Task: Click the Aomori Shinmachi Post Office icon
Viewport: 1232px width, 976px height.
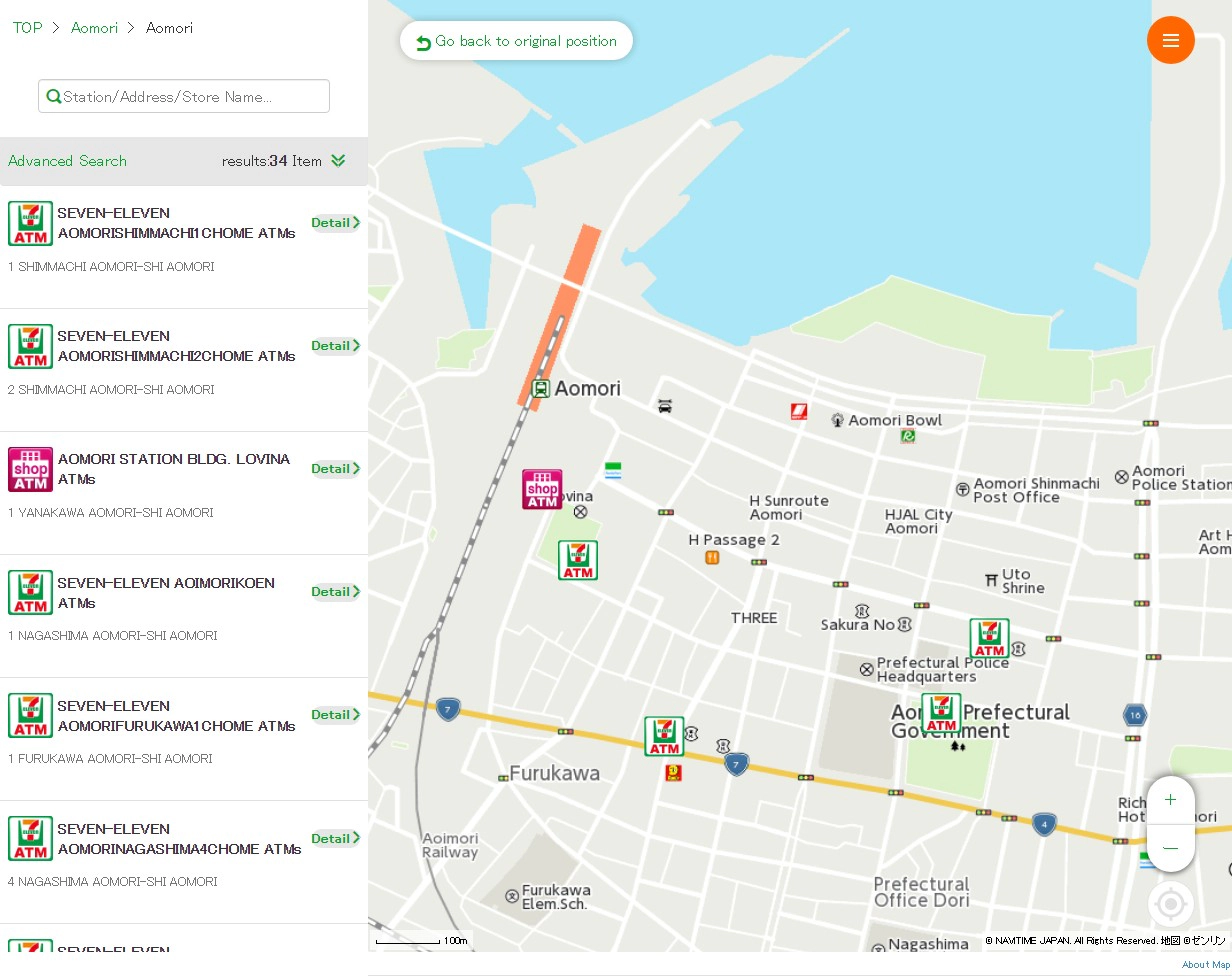Action: pyautogui.click(x=962, y=489)
